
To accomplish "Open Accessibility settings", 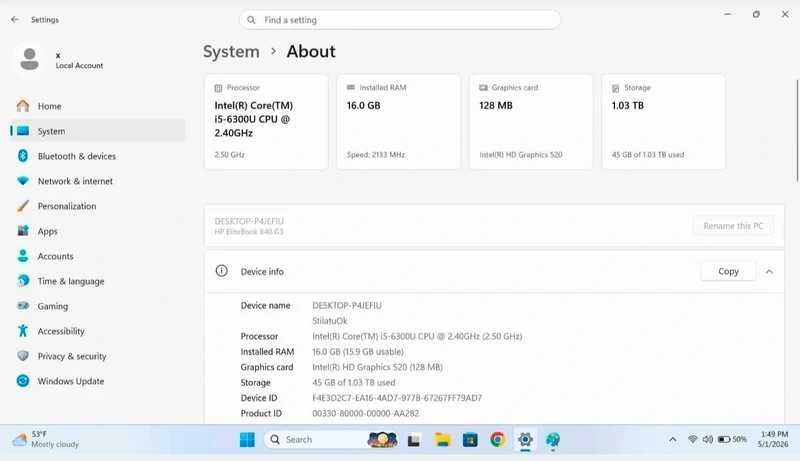I will 97,330.
